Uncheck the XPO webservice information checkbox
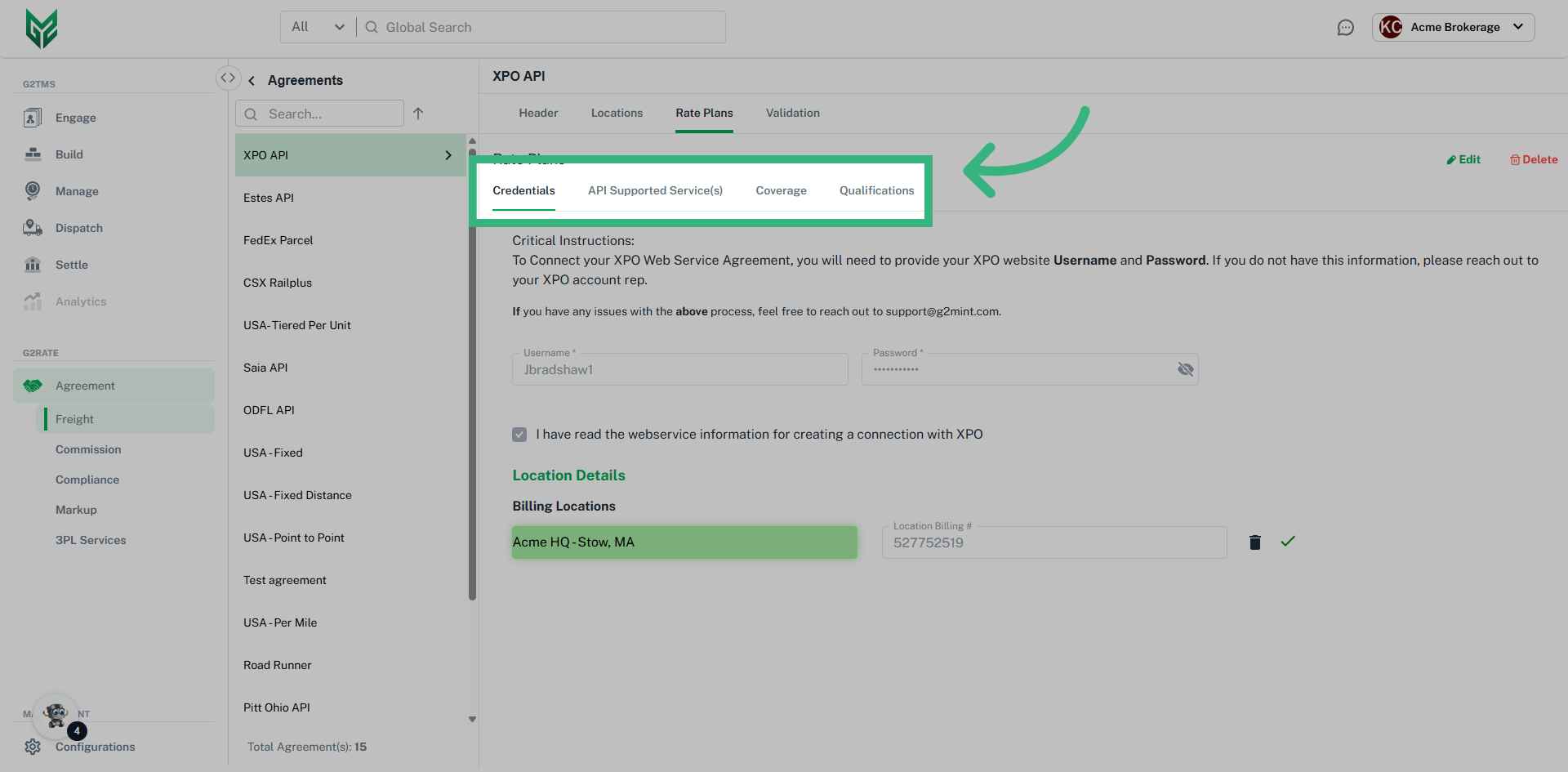 [x=519, y=434]
